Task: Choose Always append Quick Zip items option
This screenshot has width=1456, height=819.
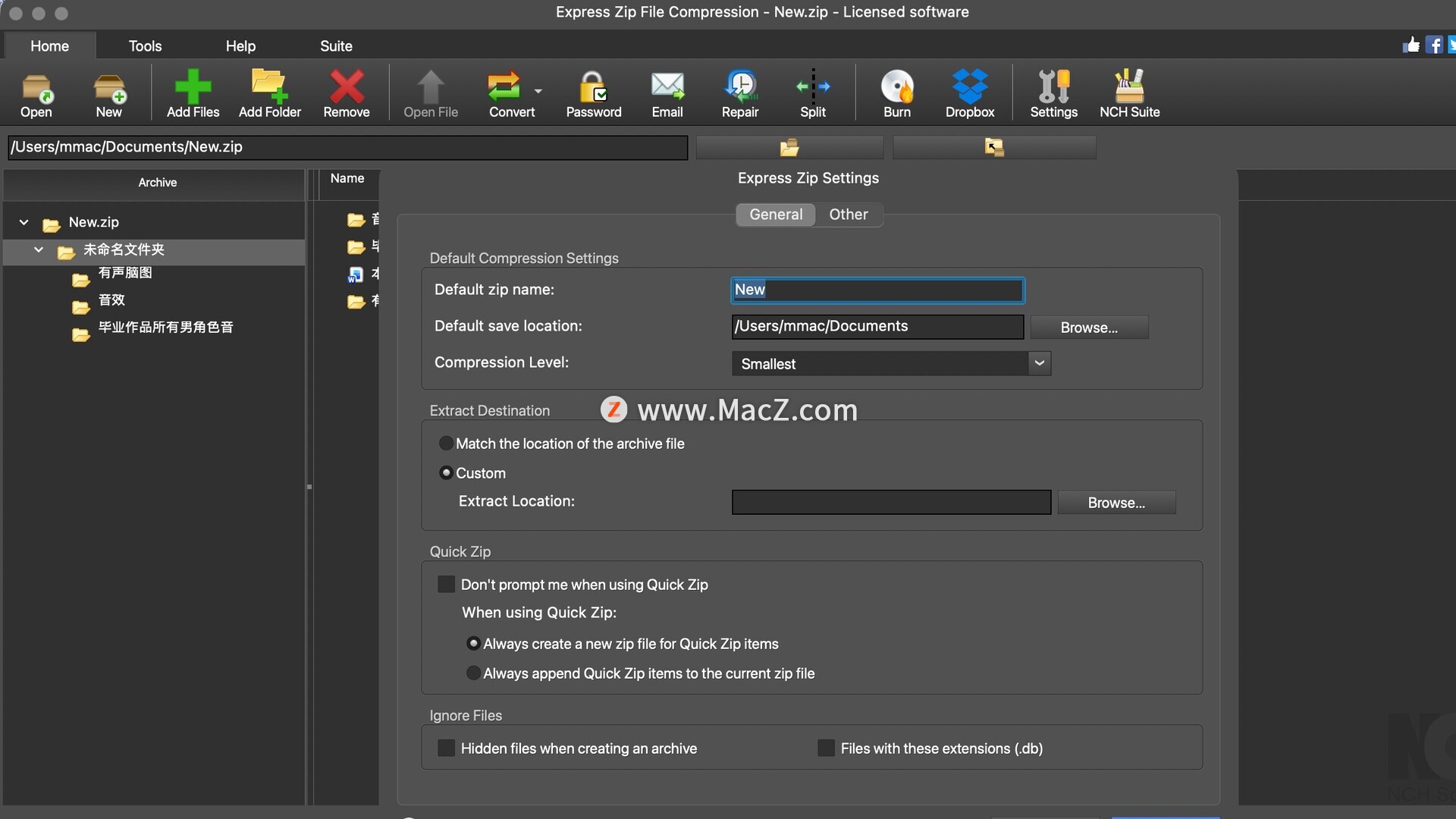Action: pos(473,673)
